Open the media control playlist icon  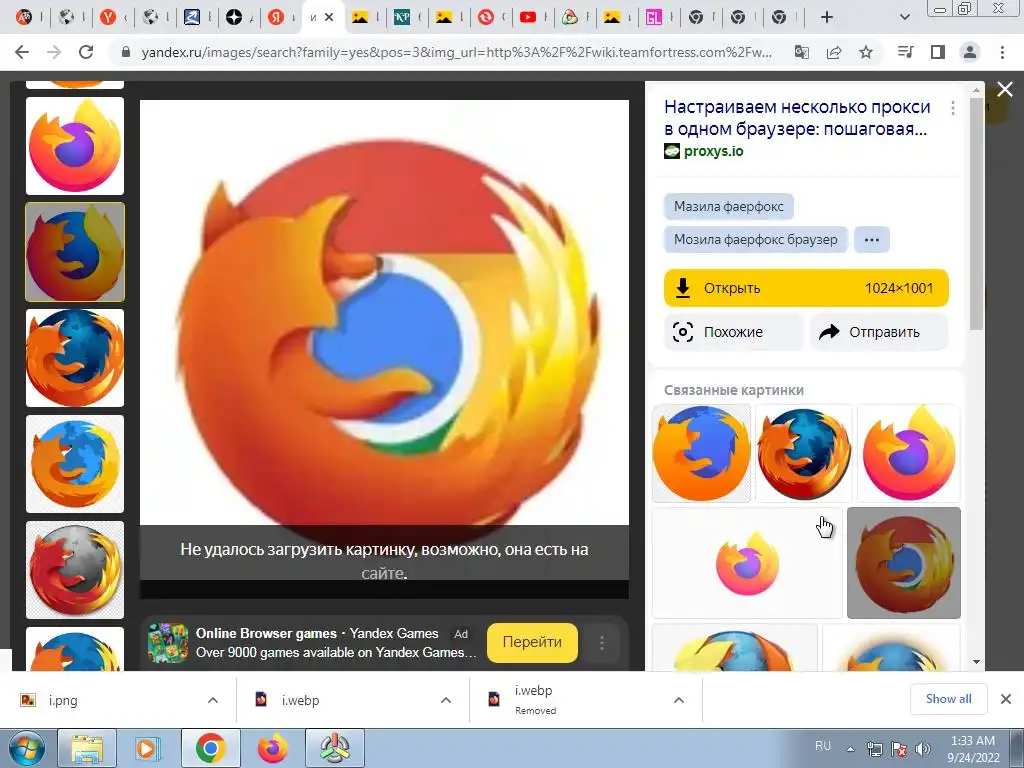click(x=905, y=52)
